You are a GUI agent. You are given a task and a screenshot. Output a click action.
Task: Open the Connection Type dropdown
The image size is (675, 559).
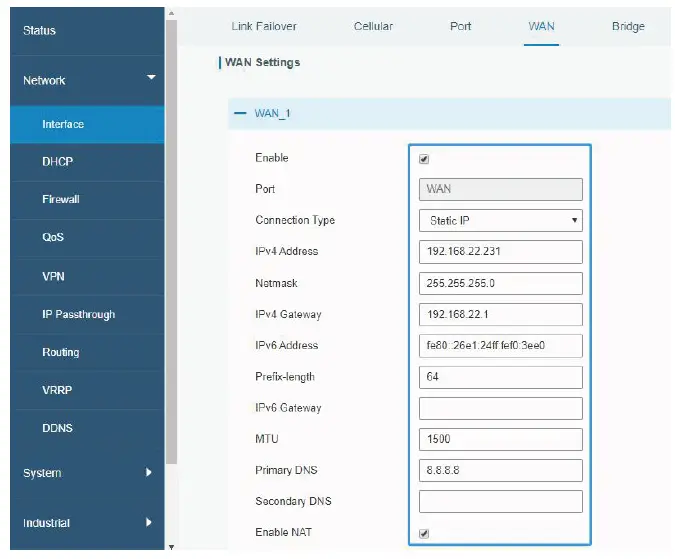click(500, 220)
